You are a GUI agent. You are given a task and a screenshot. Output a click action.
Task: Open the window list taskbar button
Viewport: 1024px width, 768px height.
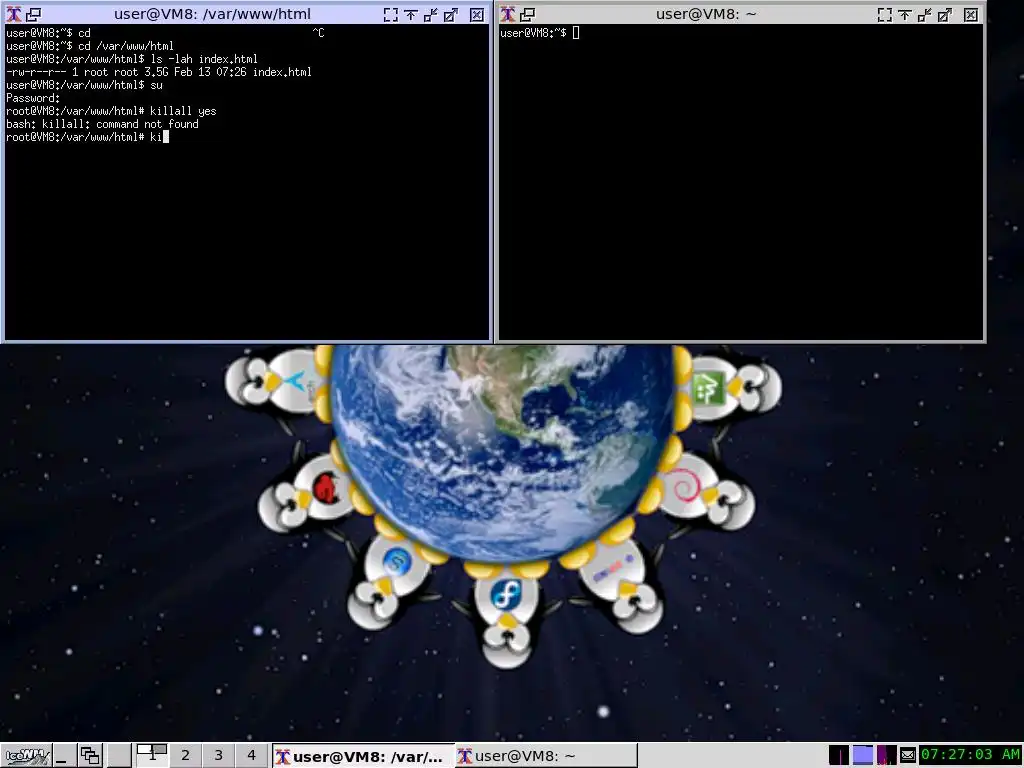pos(90,756)
